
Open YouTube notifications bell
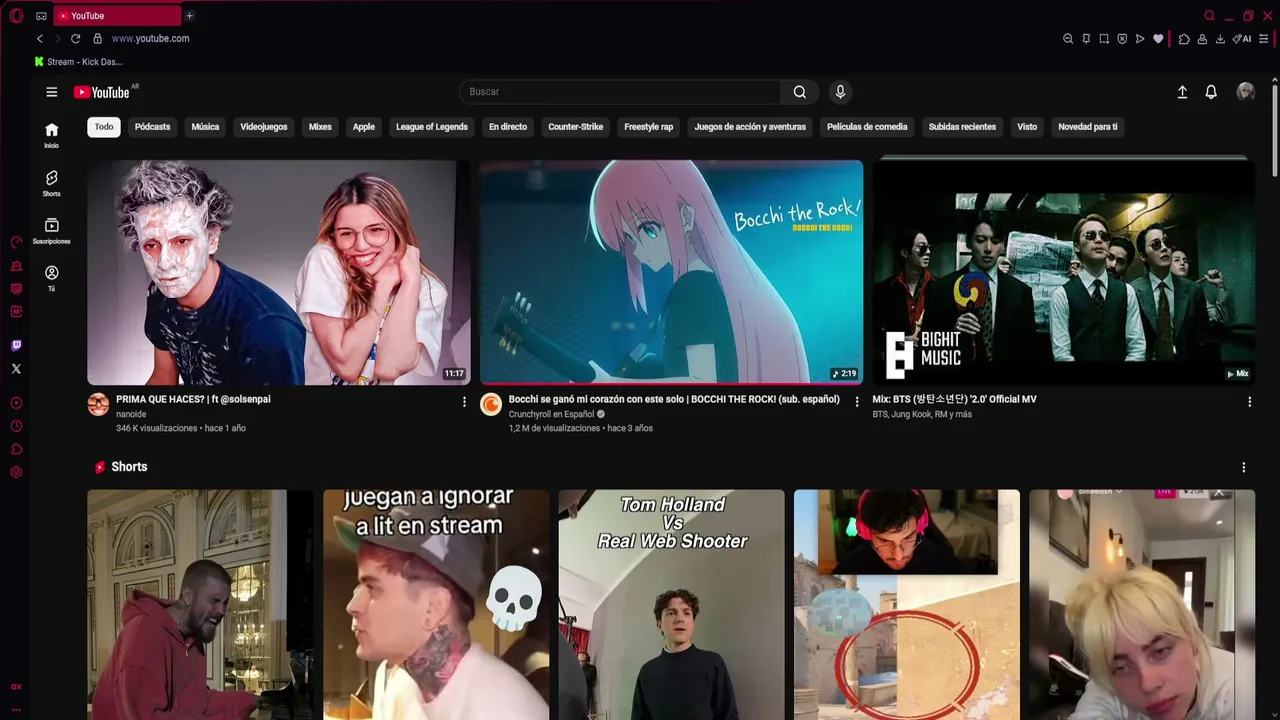tap(1211, 92)
